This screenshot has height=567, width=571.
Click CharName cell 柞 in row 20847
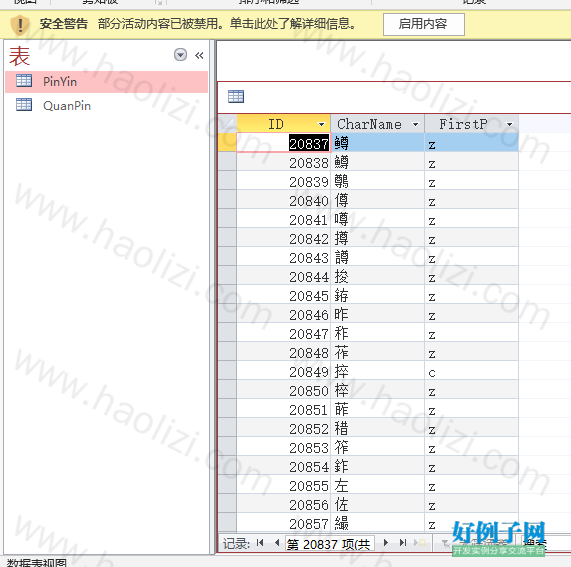[377, 333]
